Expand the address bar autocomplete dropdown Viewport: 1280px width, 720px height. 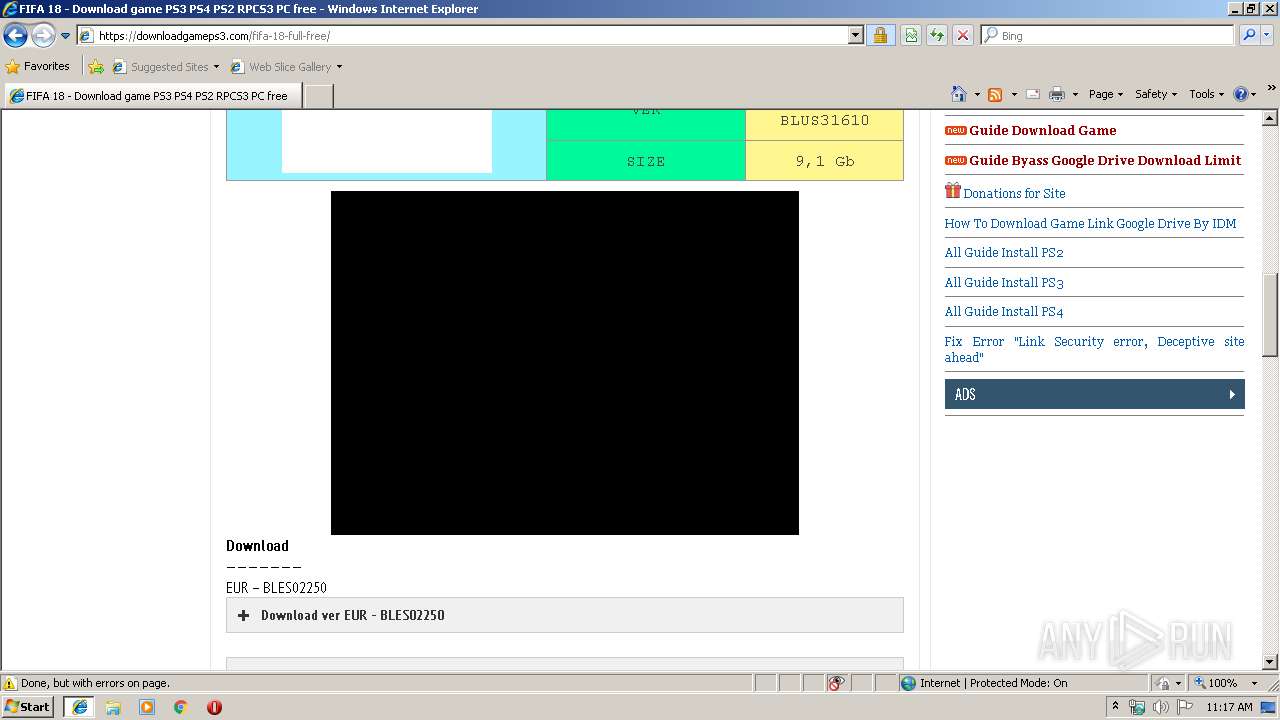(x=855, y=36)
